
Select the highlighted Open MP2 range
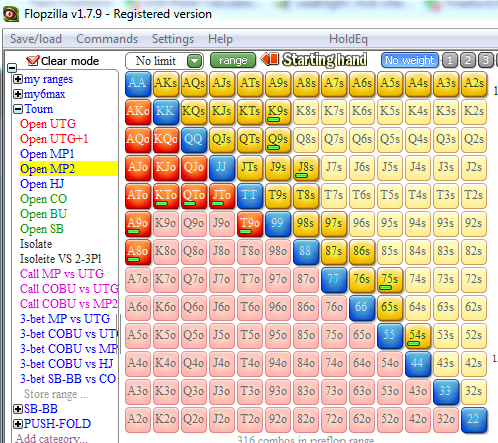point(69,169)
